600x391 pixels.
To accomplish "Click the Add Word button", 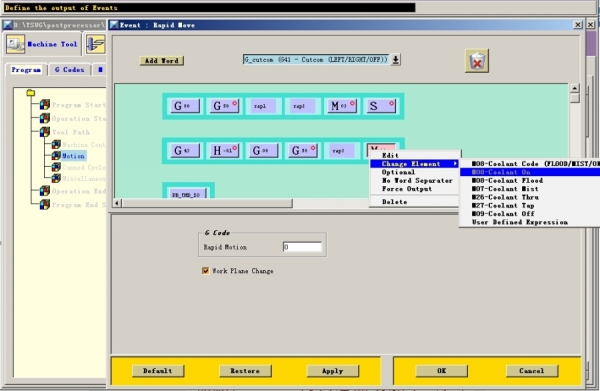I will point(161,60).
